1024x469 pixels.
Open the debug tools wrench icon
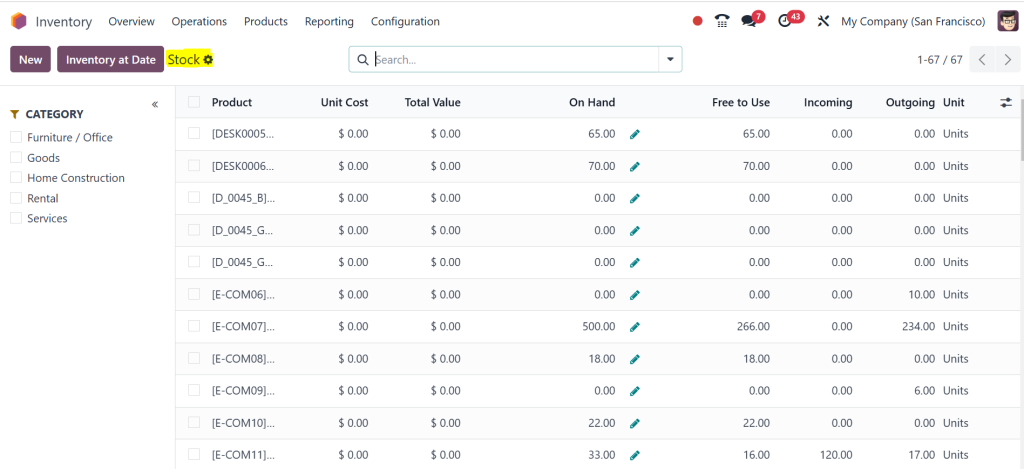[824, 21]
